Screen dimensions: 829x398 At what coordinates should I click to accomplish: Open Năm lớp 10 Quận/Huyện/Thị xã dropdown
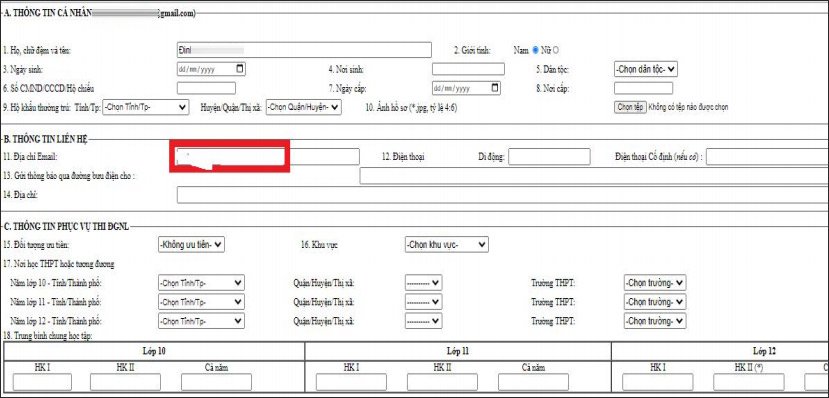(x=423, y=283)
